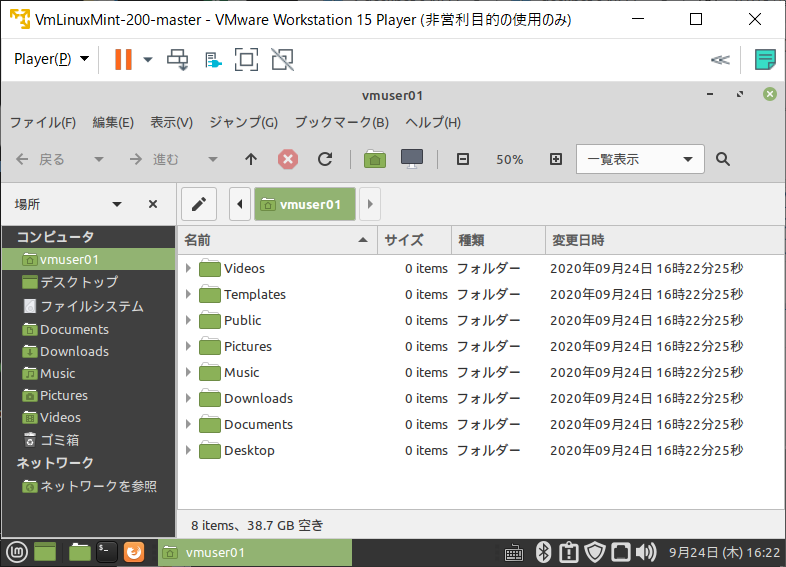Open ゴミ箱 trash in the sidebar
This screenshot has height=567, width=786.
pyautogui.click(x=89, y=440)
